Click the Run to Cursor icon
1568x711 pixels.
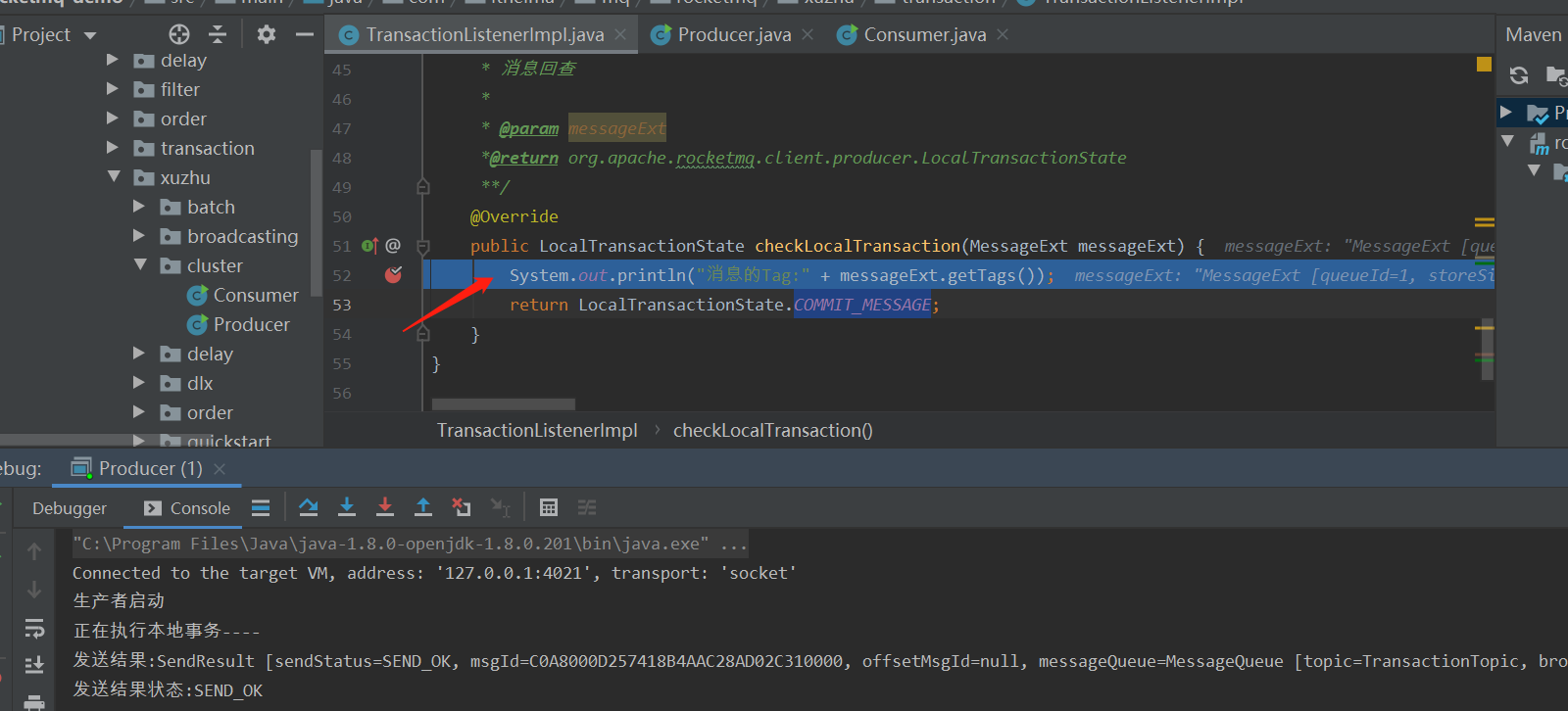coord(501,507)
